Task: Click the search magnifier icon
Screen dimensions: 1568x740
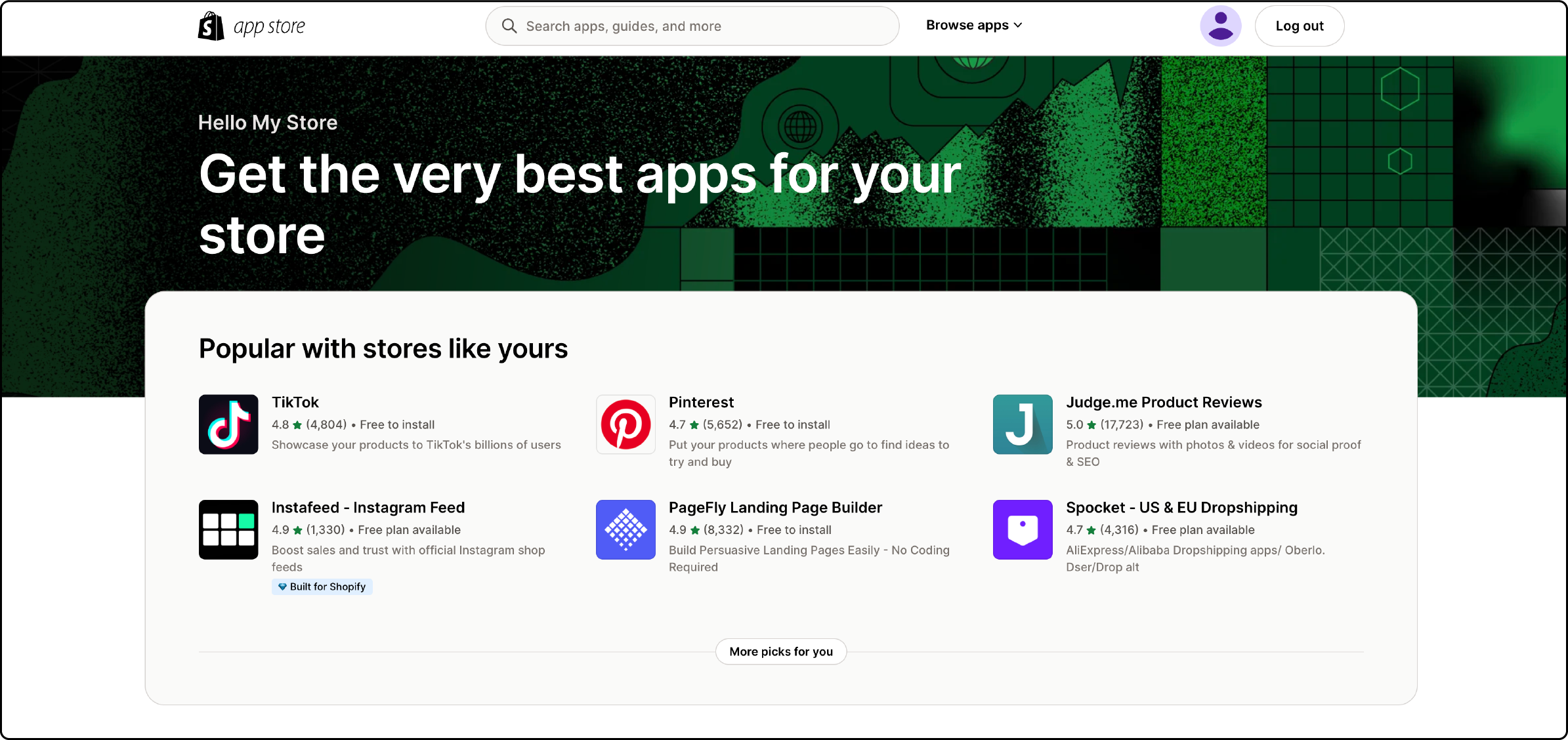Action: [x=509, y=26]
